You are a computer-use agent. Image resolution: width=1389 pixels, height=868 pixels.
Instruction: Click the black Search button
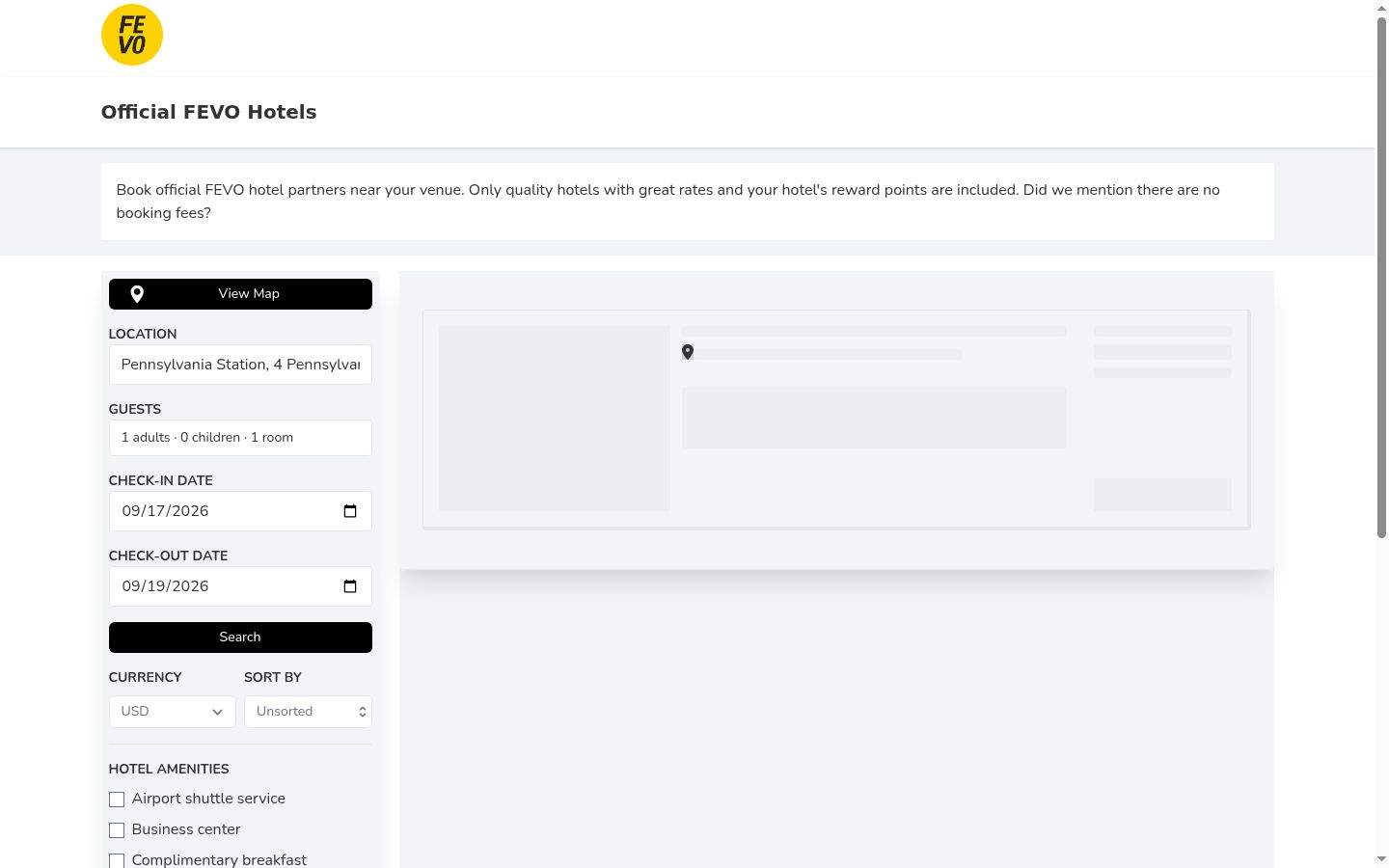pyautogui.click(x=240, y=637)
